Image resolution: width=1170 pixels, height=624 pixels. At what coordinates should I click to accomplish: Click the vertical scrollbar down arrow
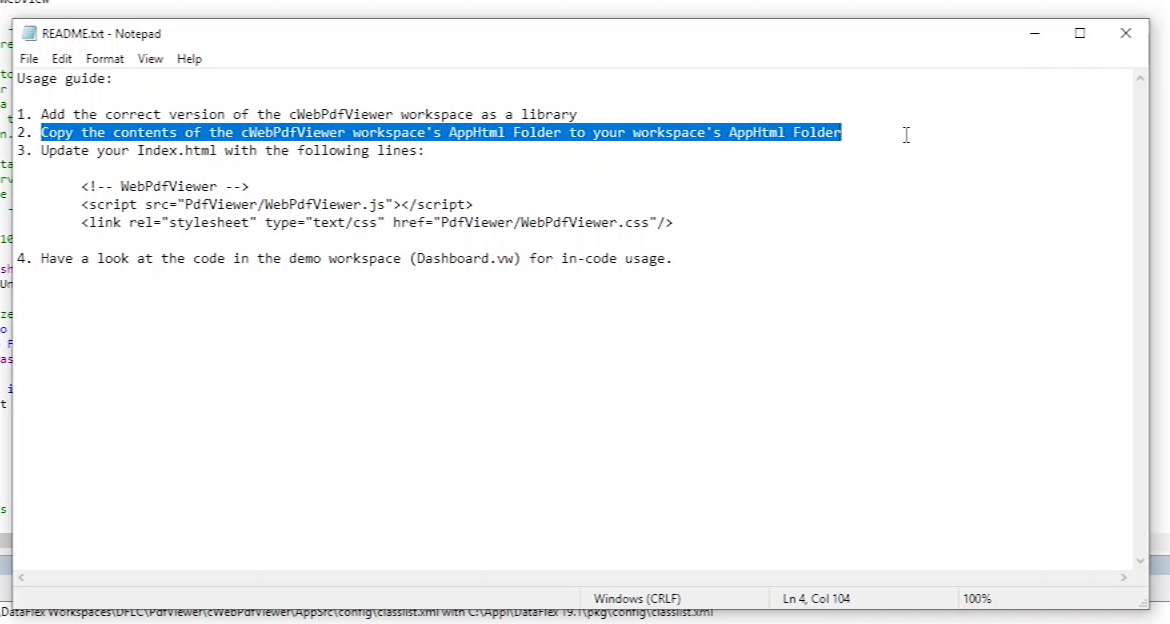click(1140, 561)
